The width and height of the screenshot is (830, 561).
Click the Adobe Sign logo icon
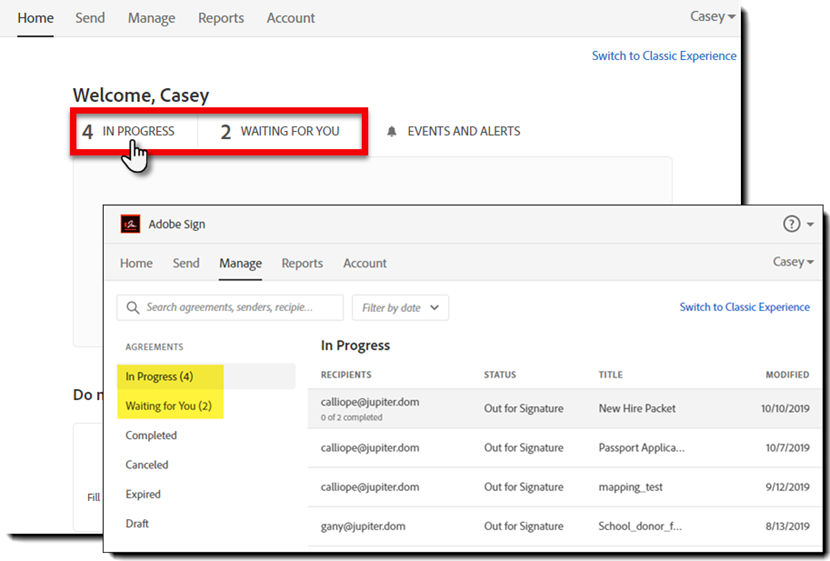coord(130,224)
